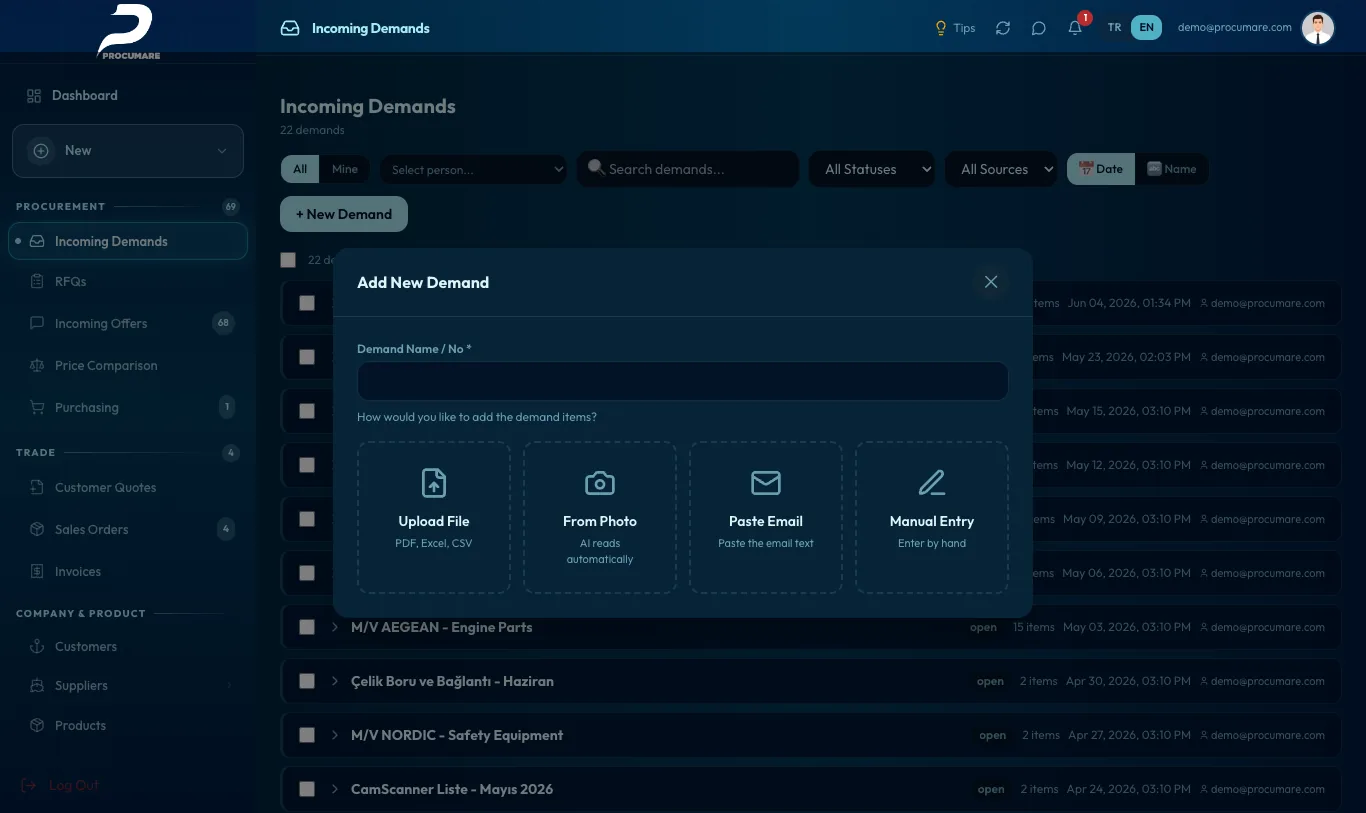
Task: Choose the Paste Email option card
Action: click(x=766, y=518)
